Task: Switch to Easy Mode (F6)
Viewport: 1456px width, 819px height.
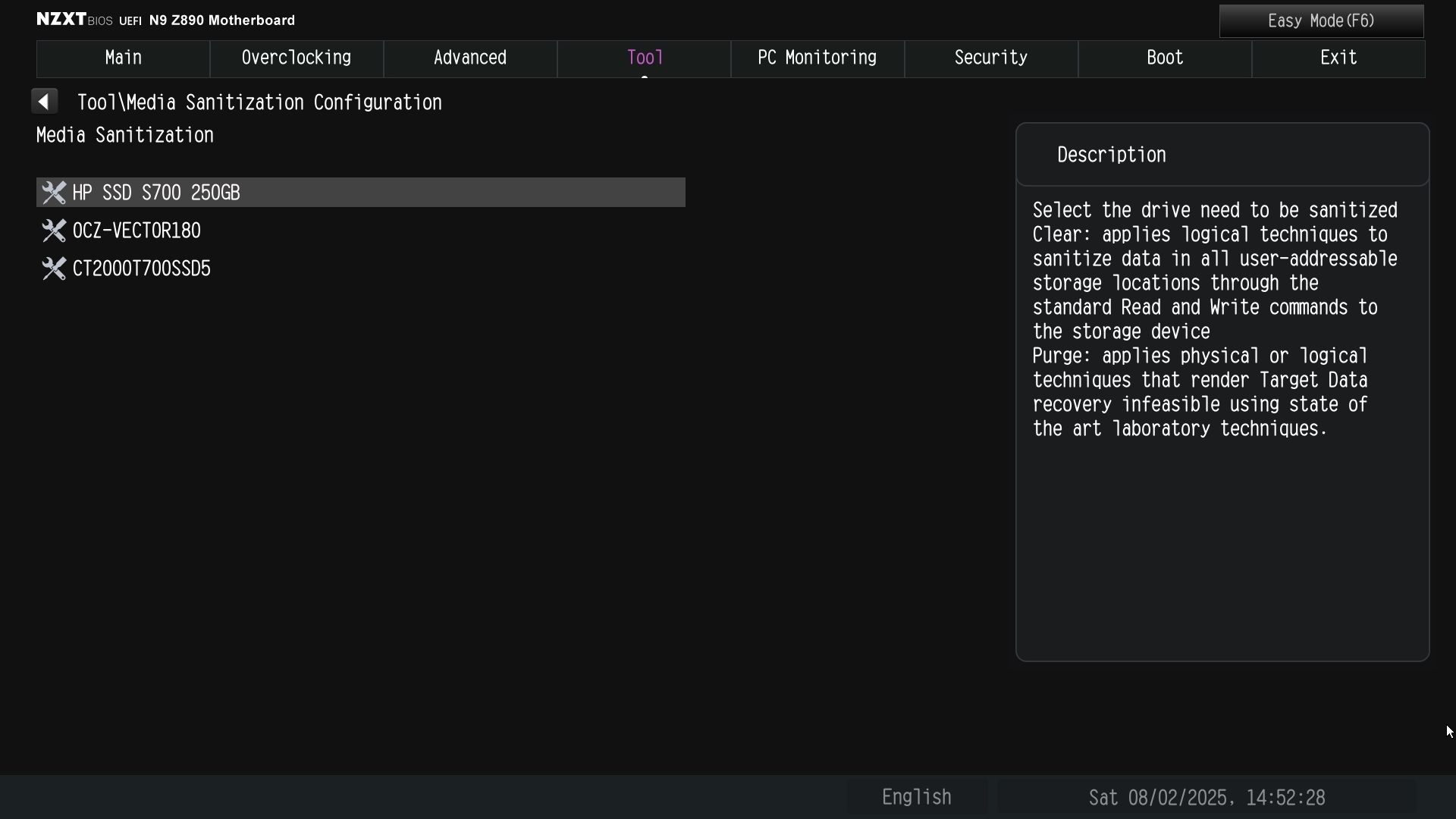Action: [1321, 21]
